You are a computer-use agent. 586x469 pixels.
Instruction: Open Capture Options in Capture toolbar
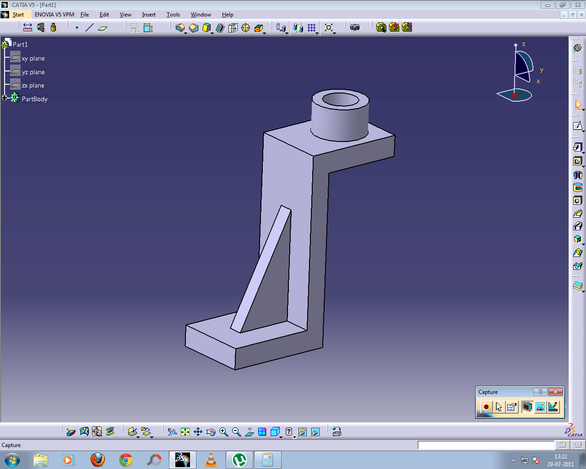tap(512, 407)
